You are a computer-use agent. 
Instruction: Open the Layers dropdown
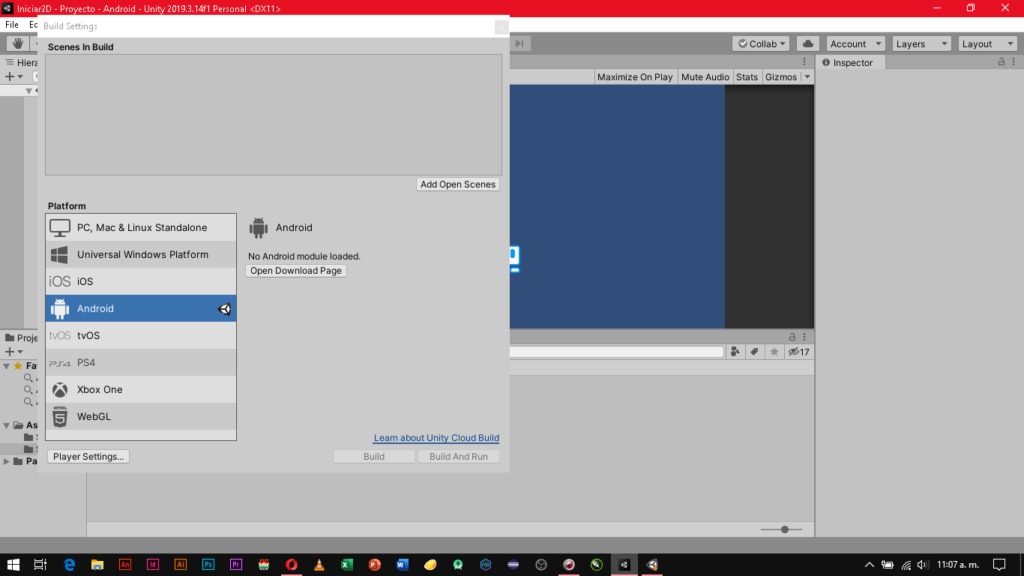pyautogui.click(x=921, y=44)
